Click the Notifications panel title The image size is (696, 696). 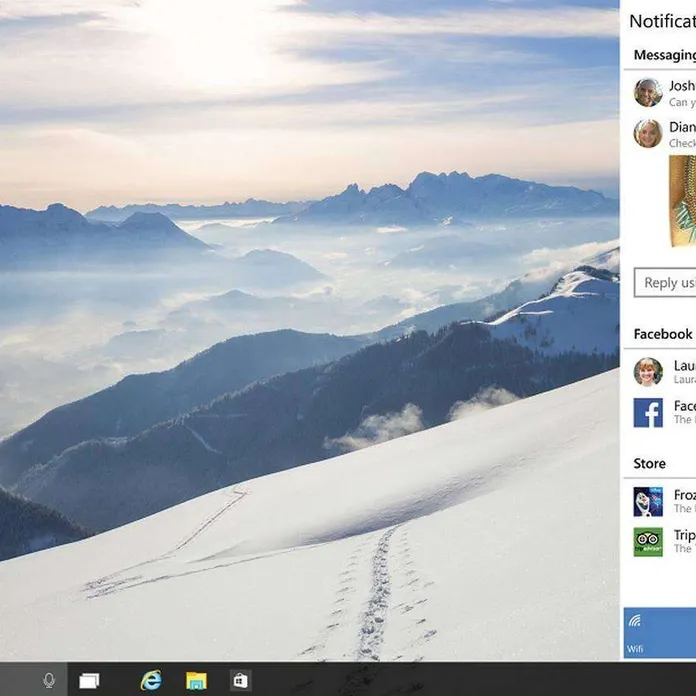[662, 21]
